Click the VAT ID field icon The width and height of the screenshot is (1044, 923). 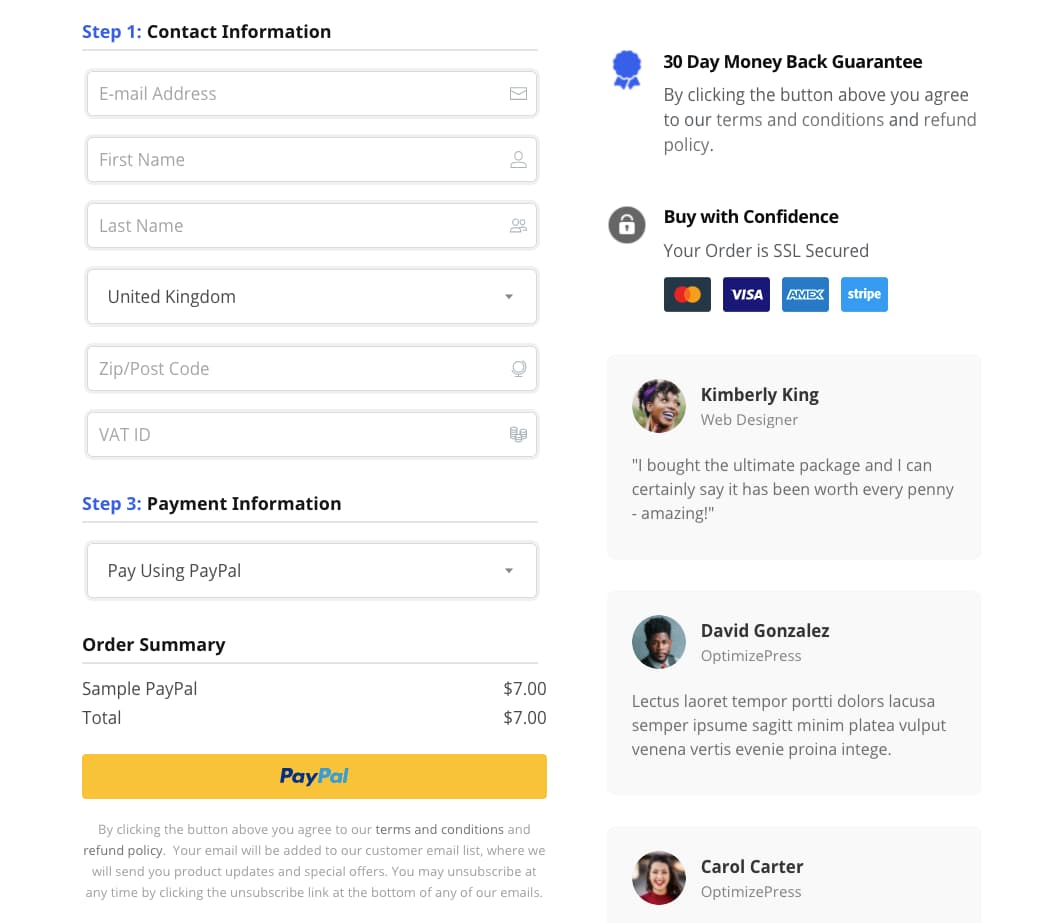coord(518,434)
